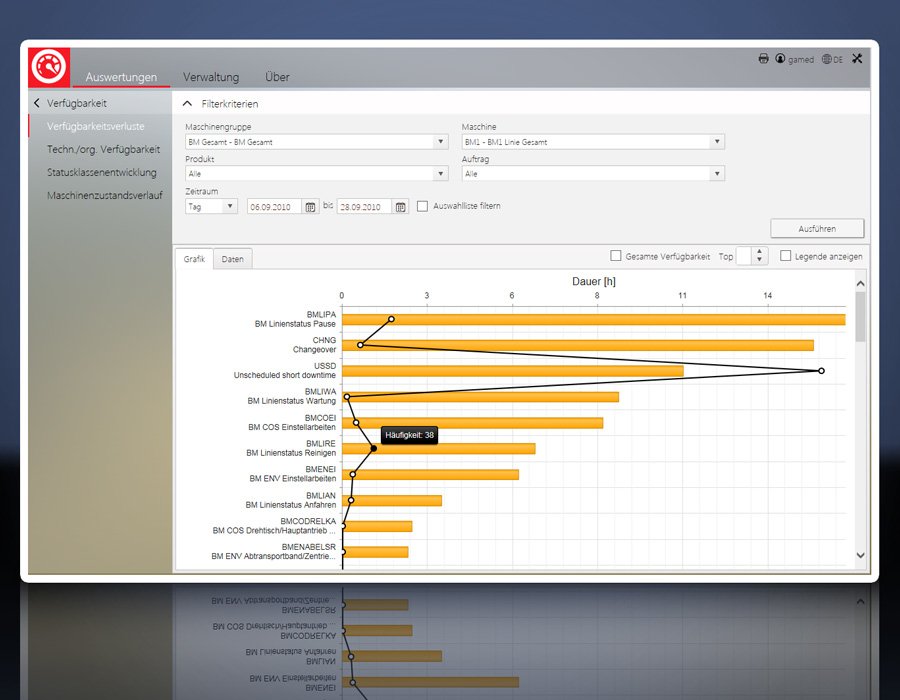This screenshot has height=700, width=900.
Task: Open Techn./org. Verfügbarkeit report
Action: (x=103, y=149)
